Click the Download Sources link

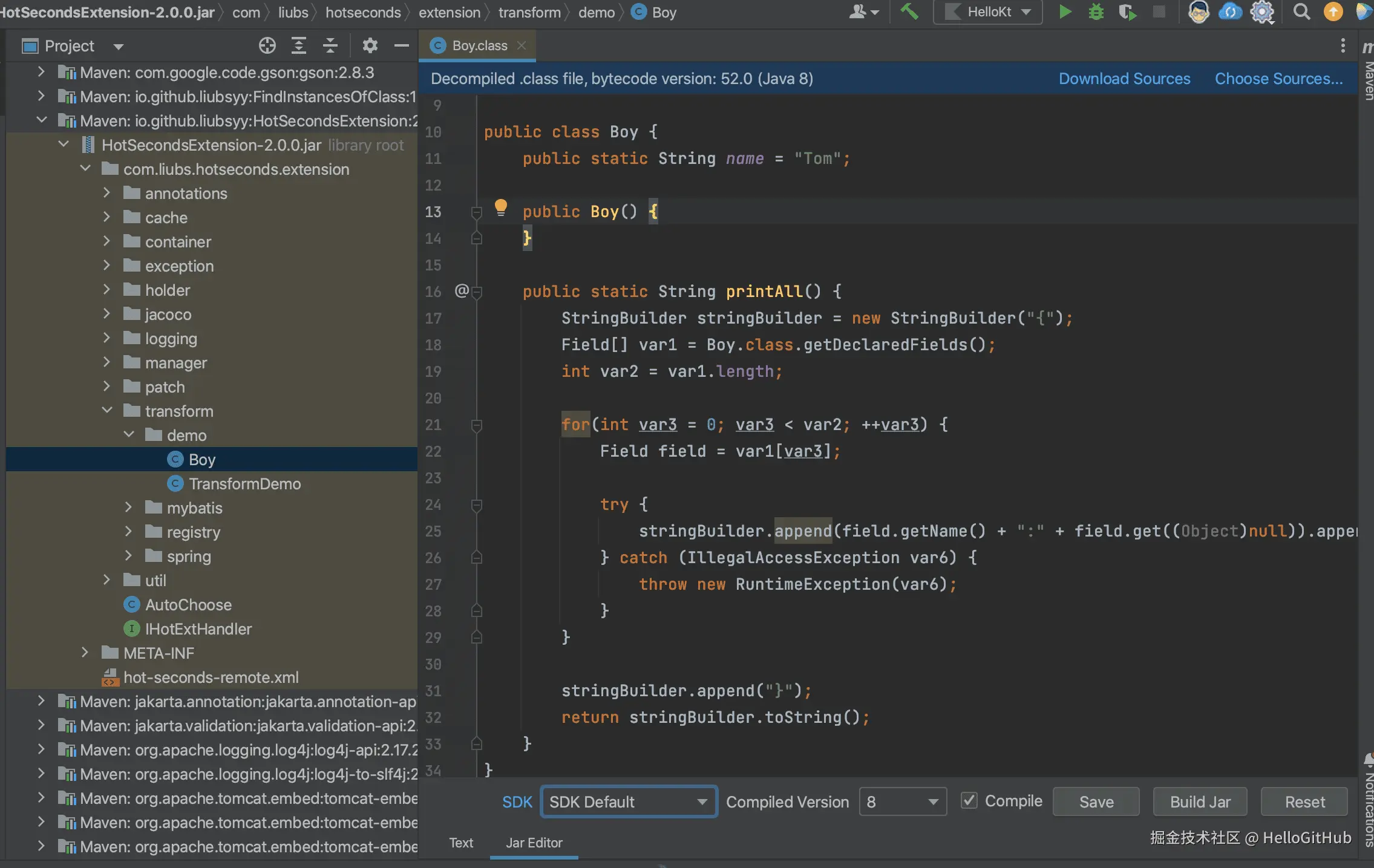(1124, 79)
